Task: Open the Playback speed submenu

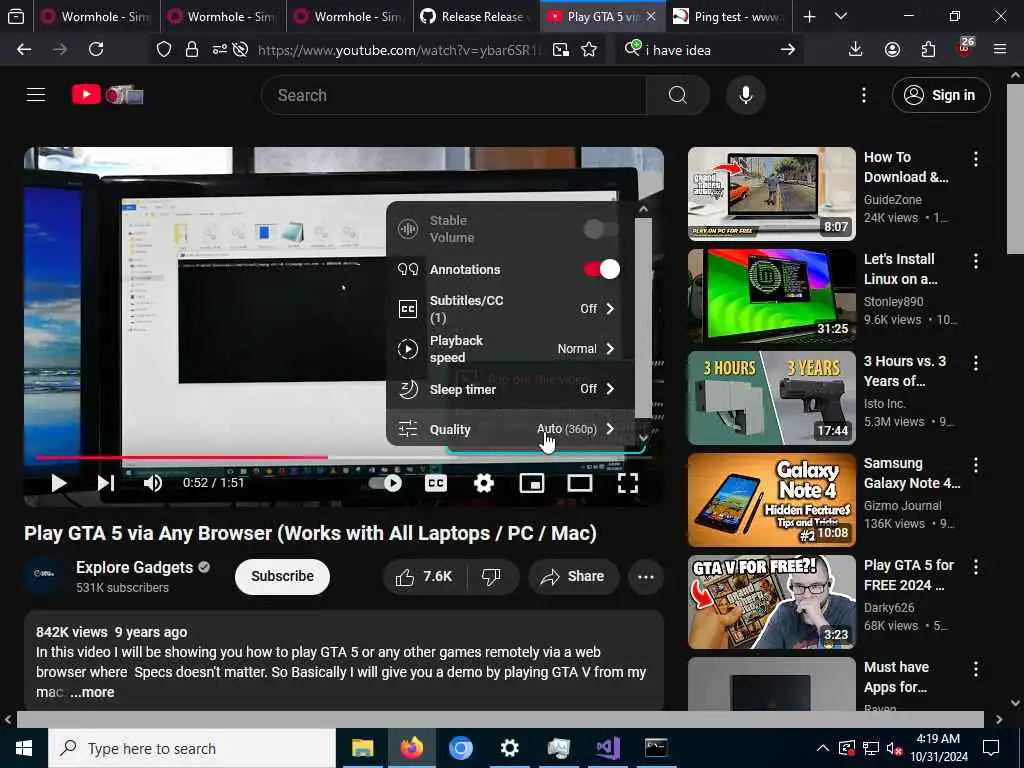Action: point(510,349)
